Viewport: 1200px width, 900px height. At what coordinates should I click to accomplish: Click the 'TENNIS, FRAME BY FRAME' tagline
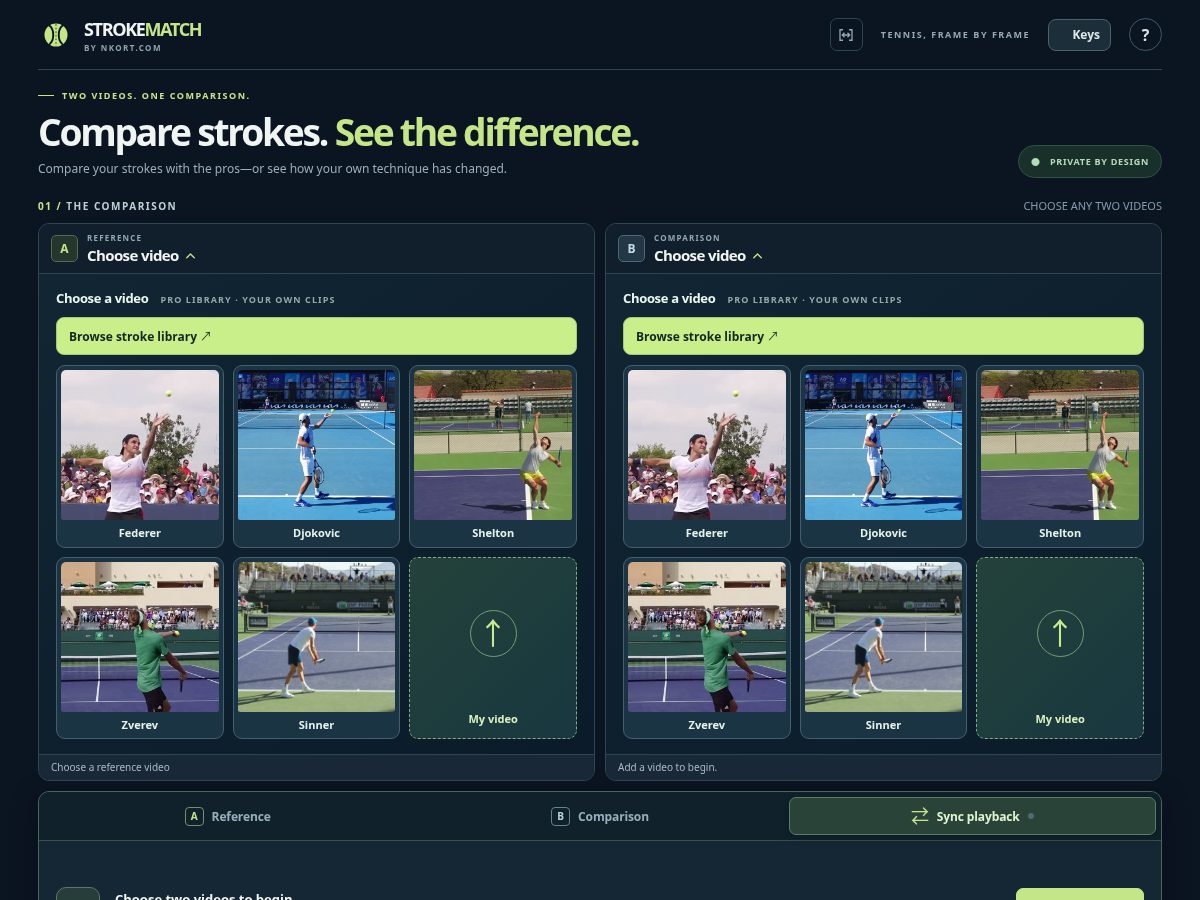click(955, 35)
